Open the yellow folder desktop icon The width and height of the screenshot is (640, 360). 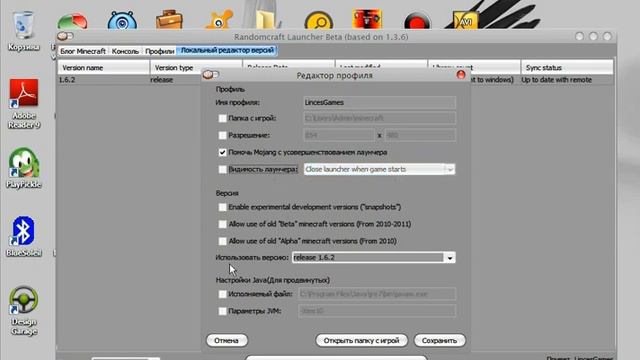coord(267,19)
